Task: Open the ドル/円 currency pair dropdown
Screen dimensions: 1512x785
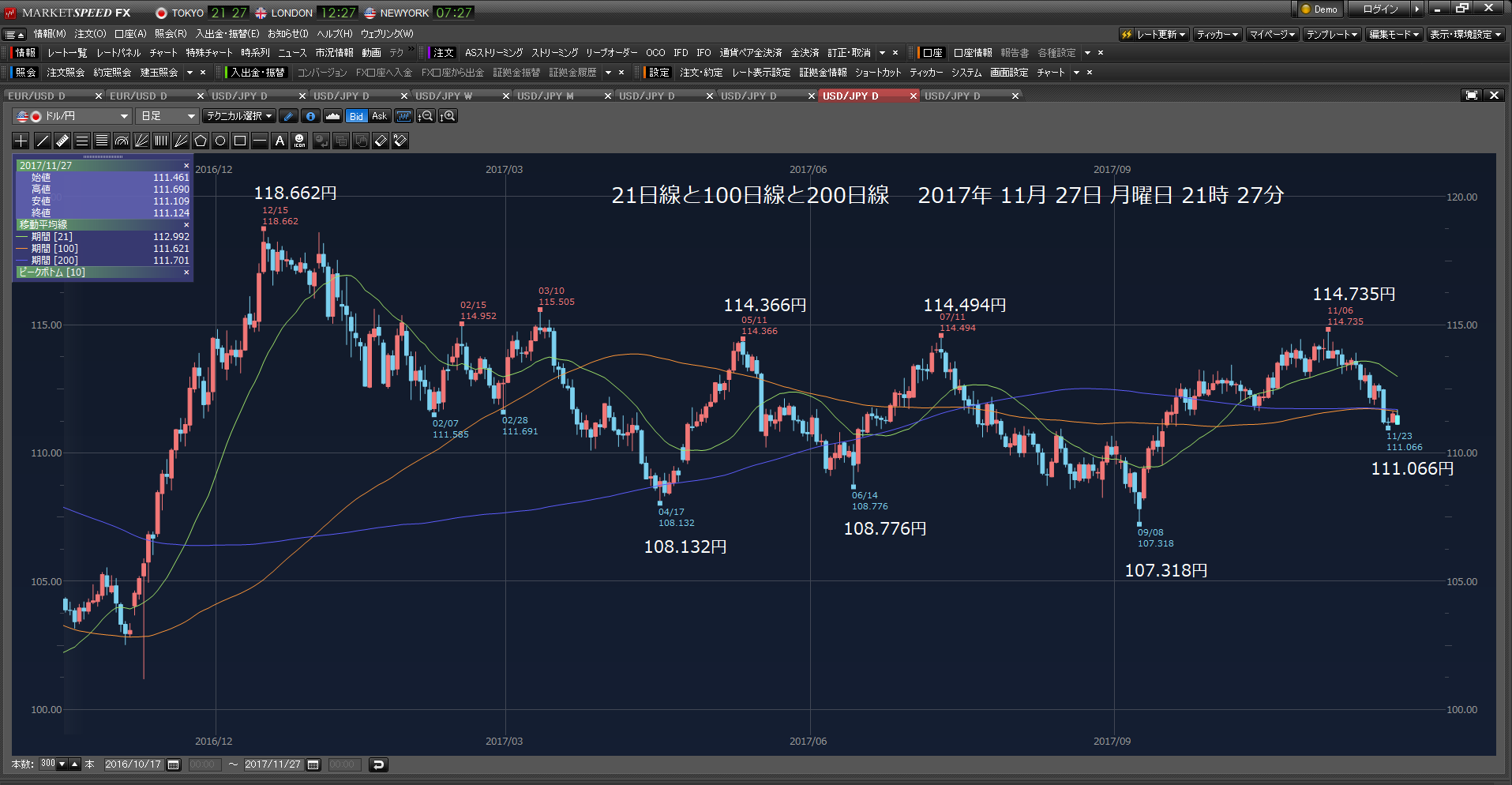Action: pyautogui.click(x=72, y=116)
